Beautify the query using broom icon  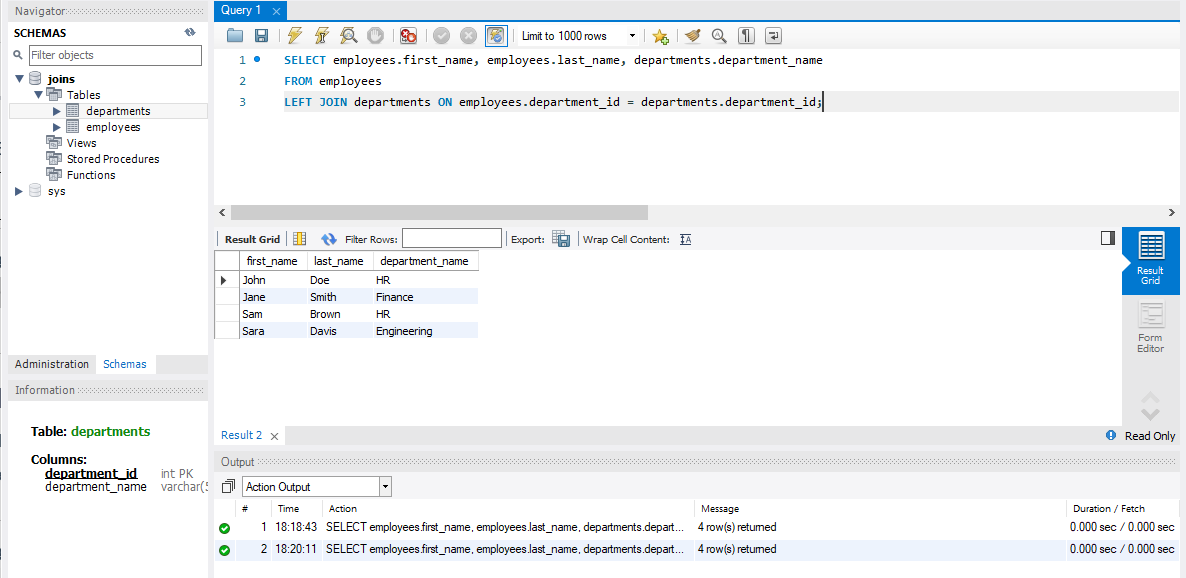[692, 35]
